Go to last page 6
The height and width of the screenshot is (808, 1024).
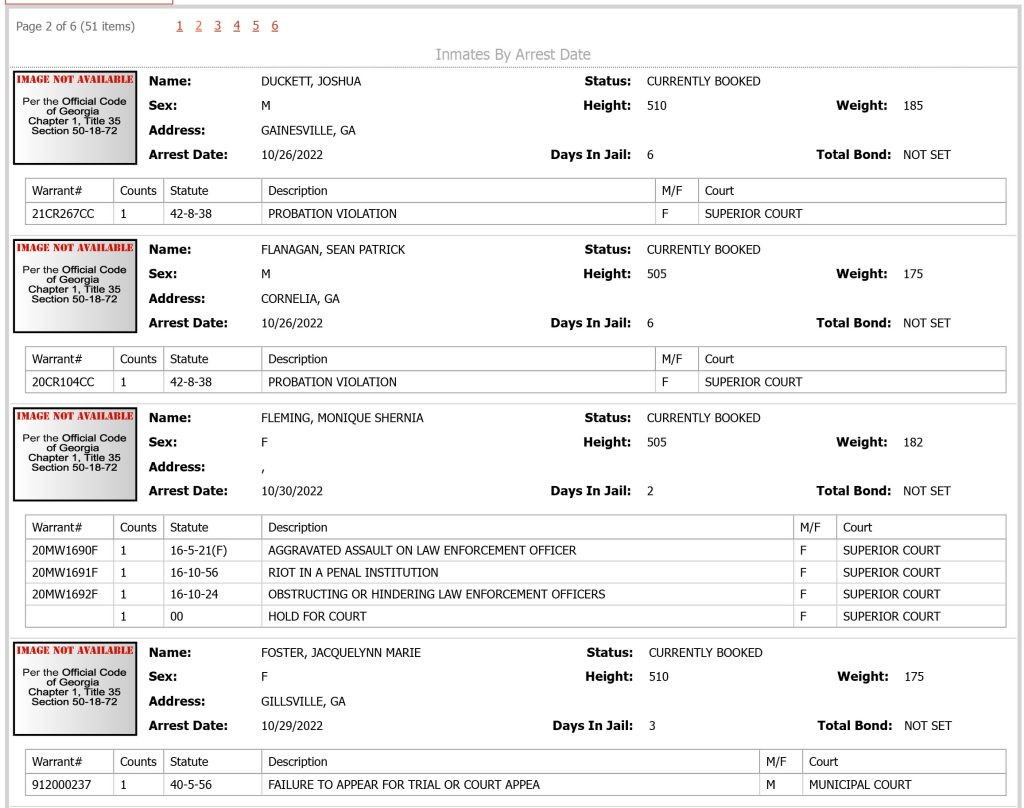click(x=275, y=26)
